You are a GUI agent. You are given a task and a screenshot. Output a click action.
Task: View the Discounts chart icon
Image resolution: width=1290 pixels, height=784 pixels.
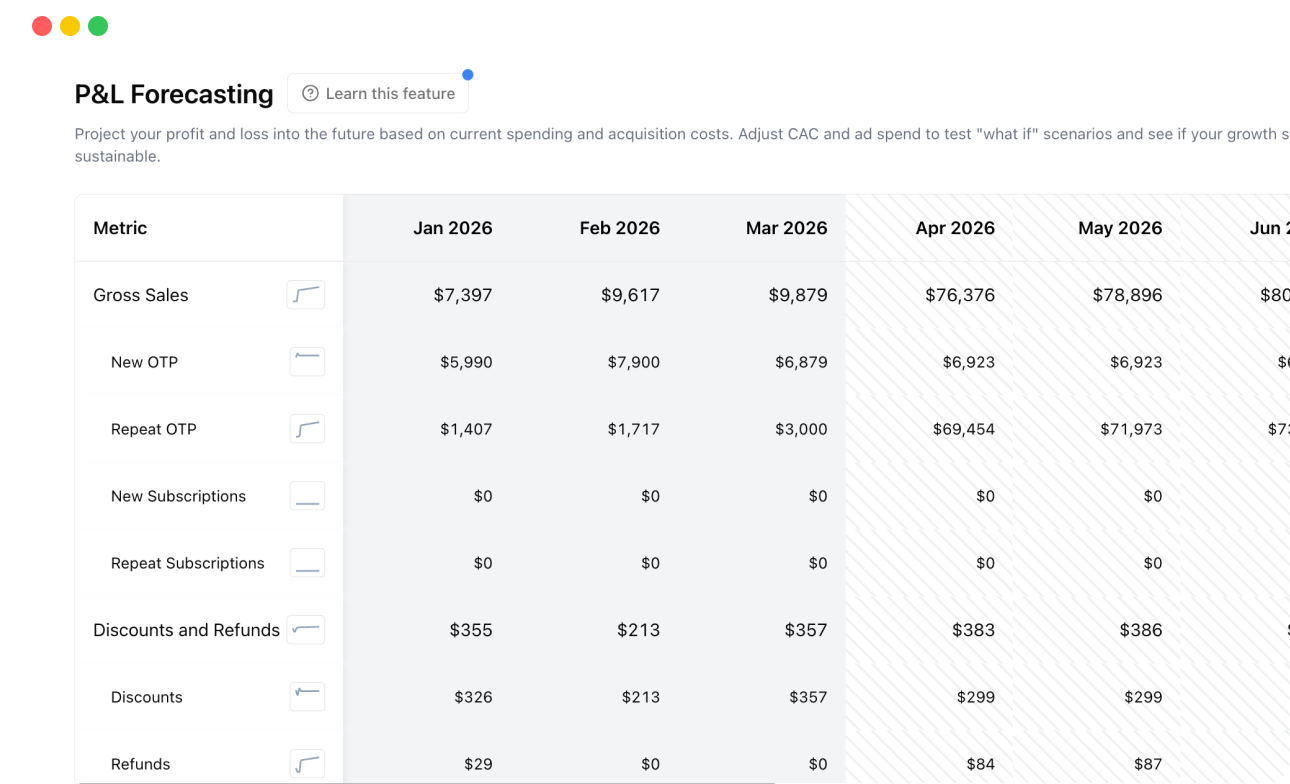[x=306, y=697]
